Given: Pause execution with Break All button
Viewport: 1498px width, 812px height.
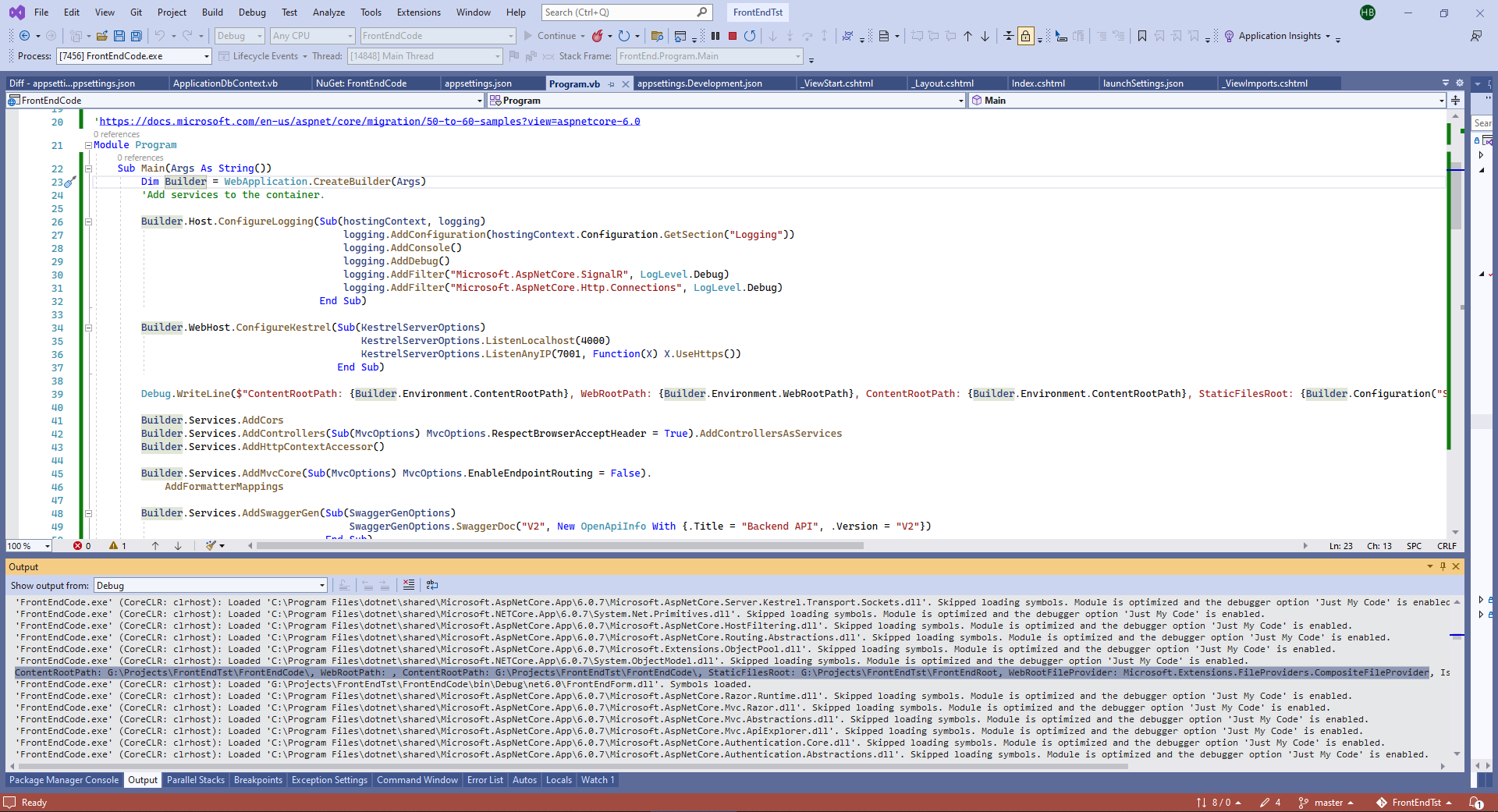Looking at the screenshot, I should pyautogui.click(x=715, y=36).
